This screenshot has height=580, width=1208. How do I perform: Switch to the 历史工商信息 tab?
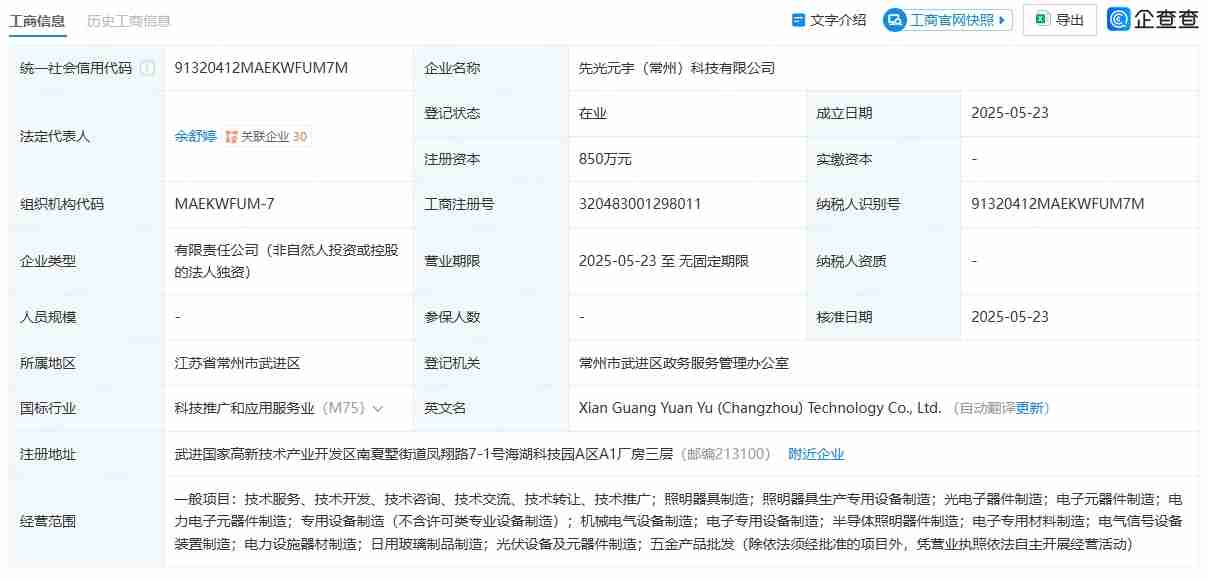pos(131,19)
